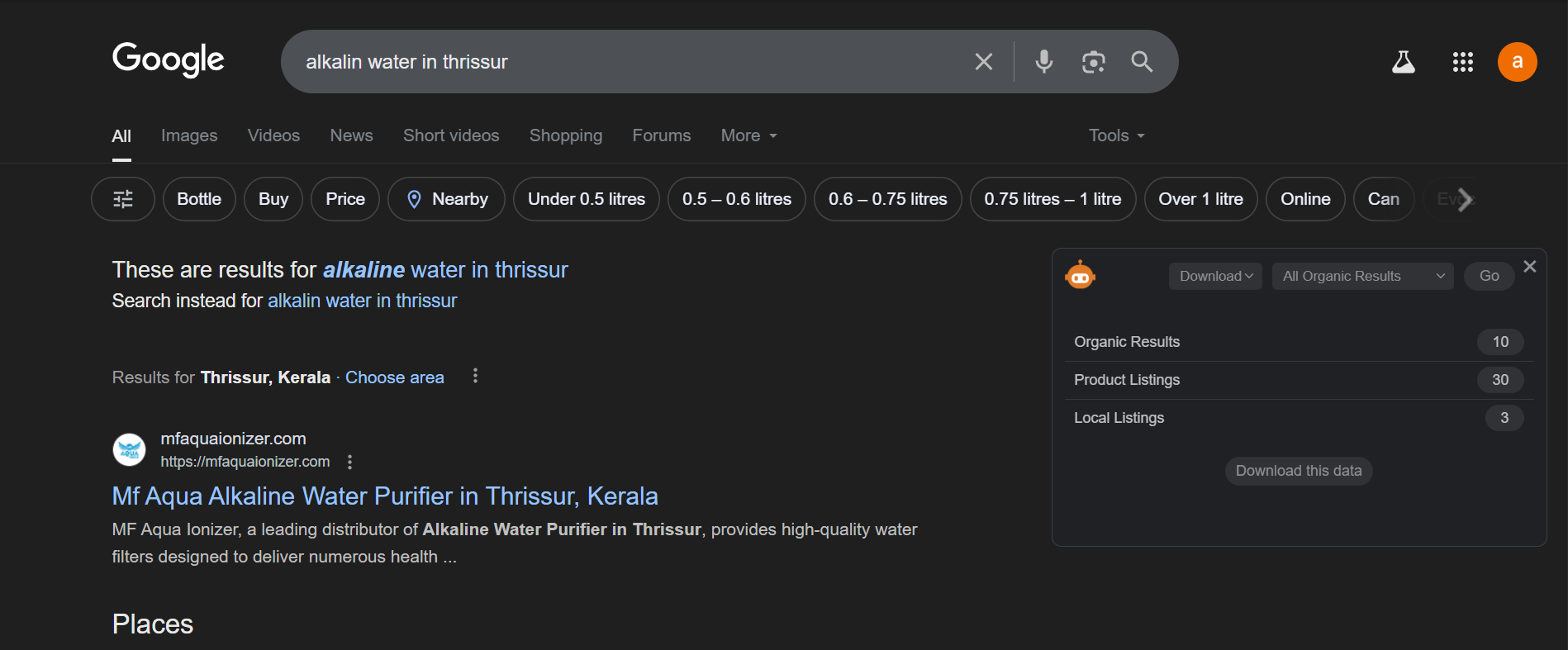Clear the search box with X icon
This screenshot has width=1568, height=650.
click(x=983, y=62)
